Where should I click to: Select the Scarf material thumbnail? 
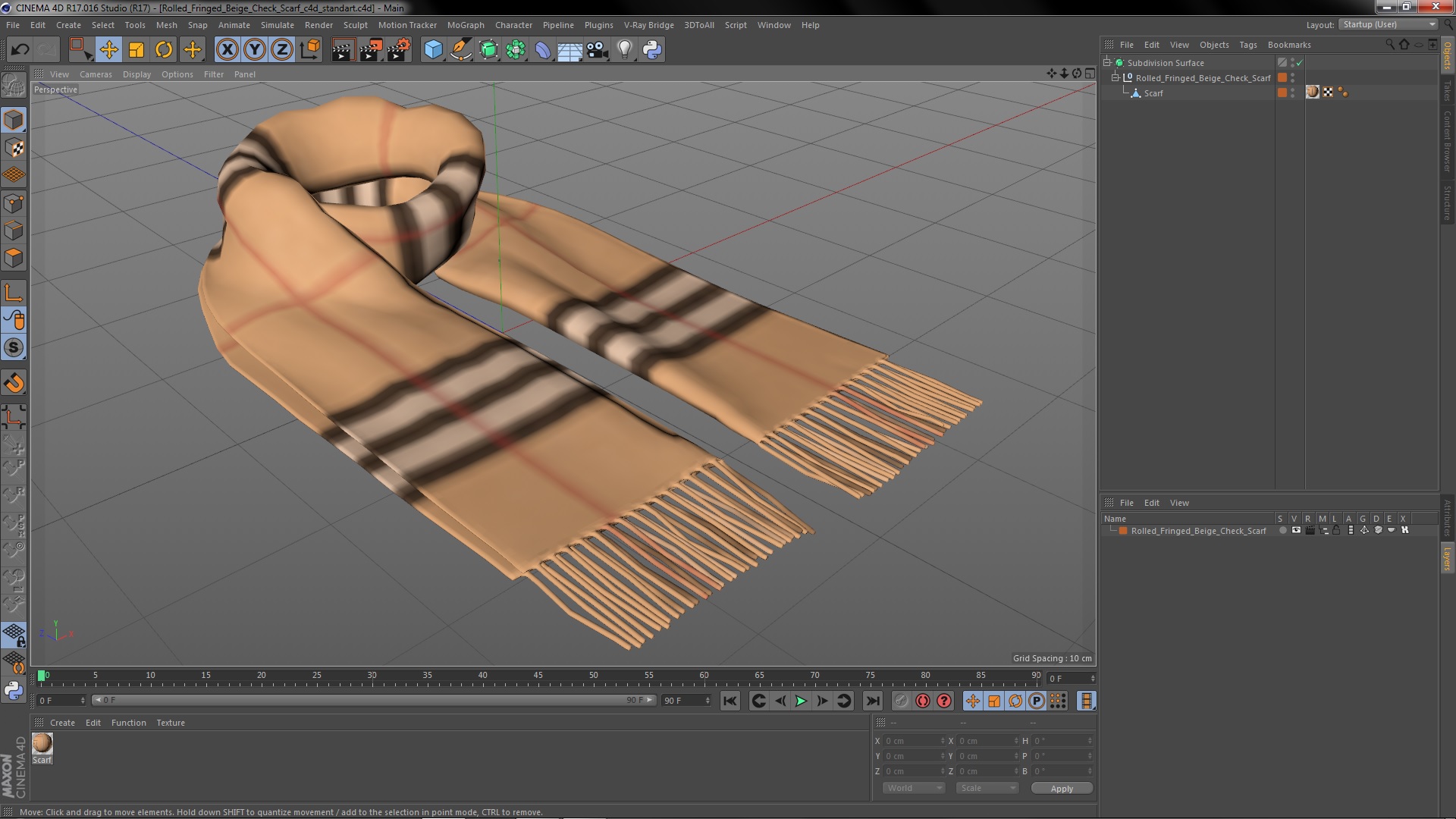point(42,743)
